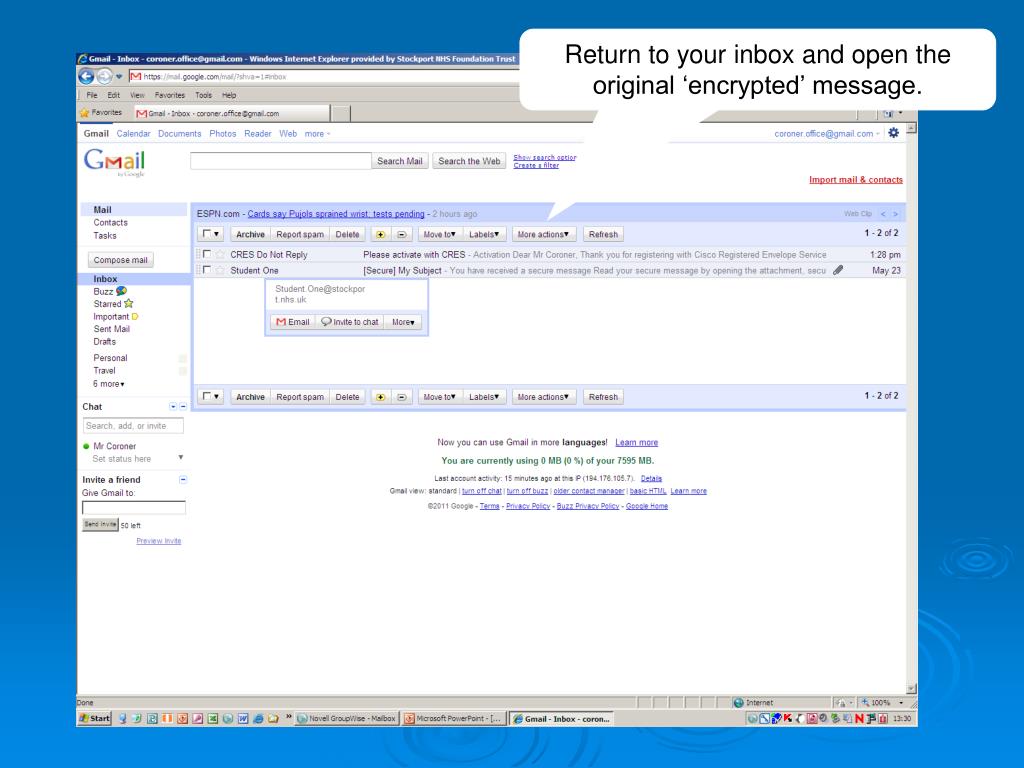Open the Drafts folder

104,342
